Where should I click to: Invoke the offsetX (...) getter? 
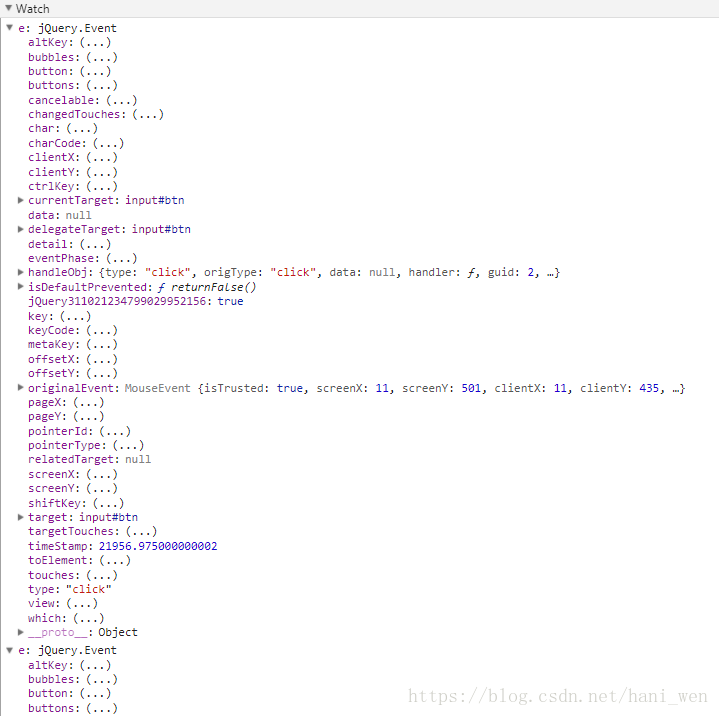(x=102, y=359)
